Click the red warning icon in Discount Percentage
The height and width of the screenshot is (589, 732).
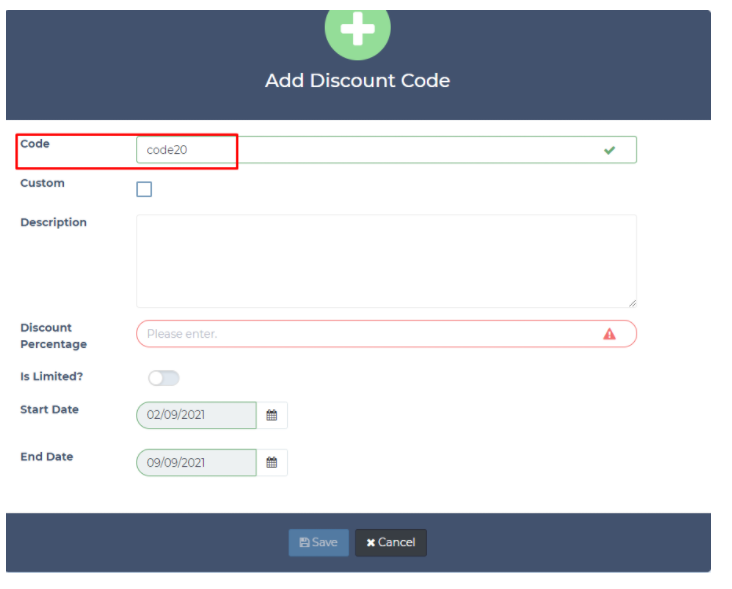point(609,334)
